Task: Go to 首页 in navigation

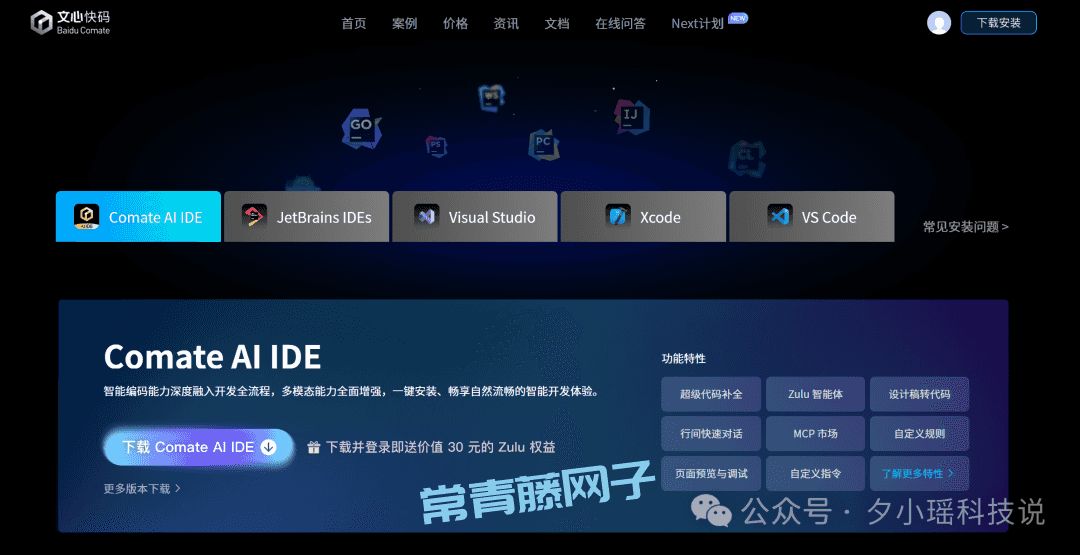Action: coord(354,23)
